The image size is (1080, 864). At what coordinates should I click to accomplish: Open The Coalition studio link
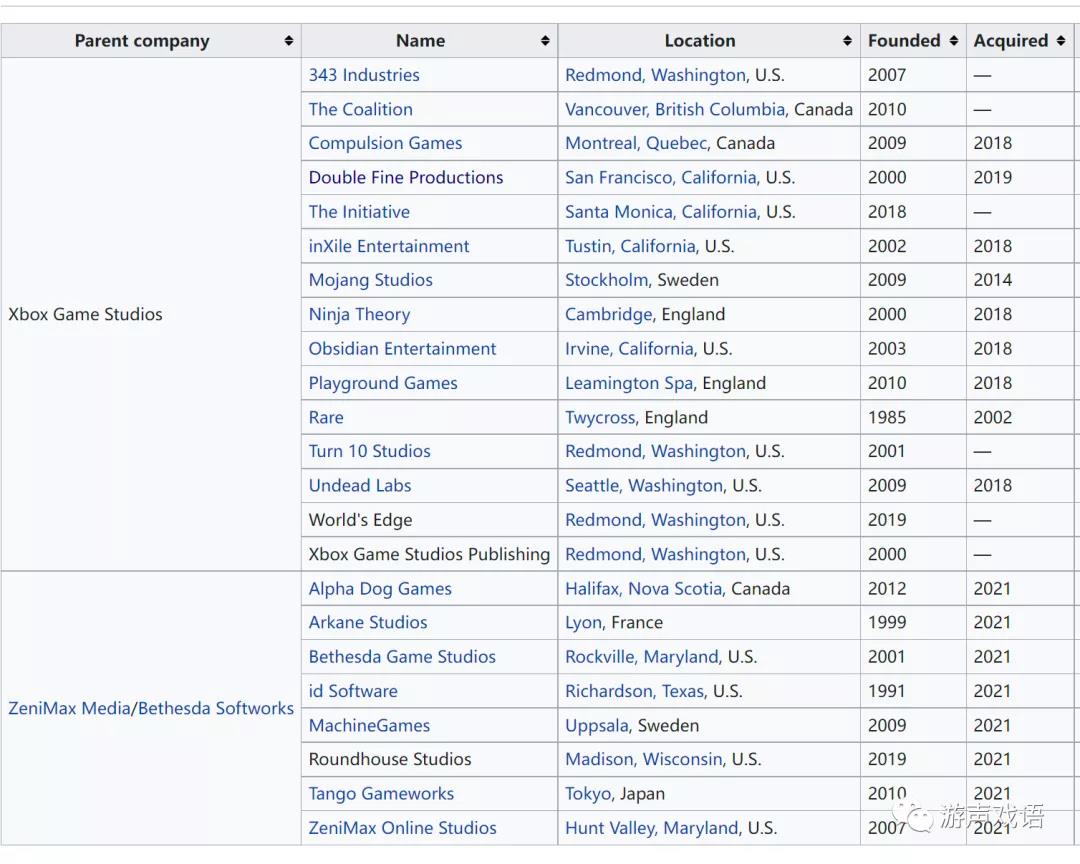360,110
